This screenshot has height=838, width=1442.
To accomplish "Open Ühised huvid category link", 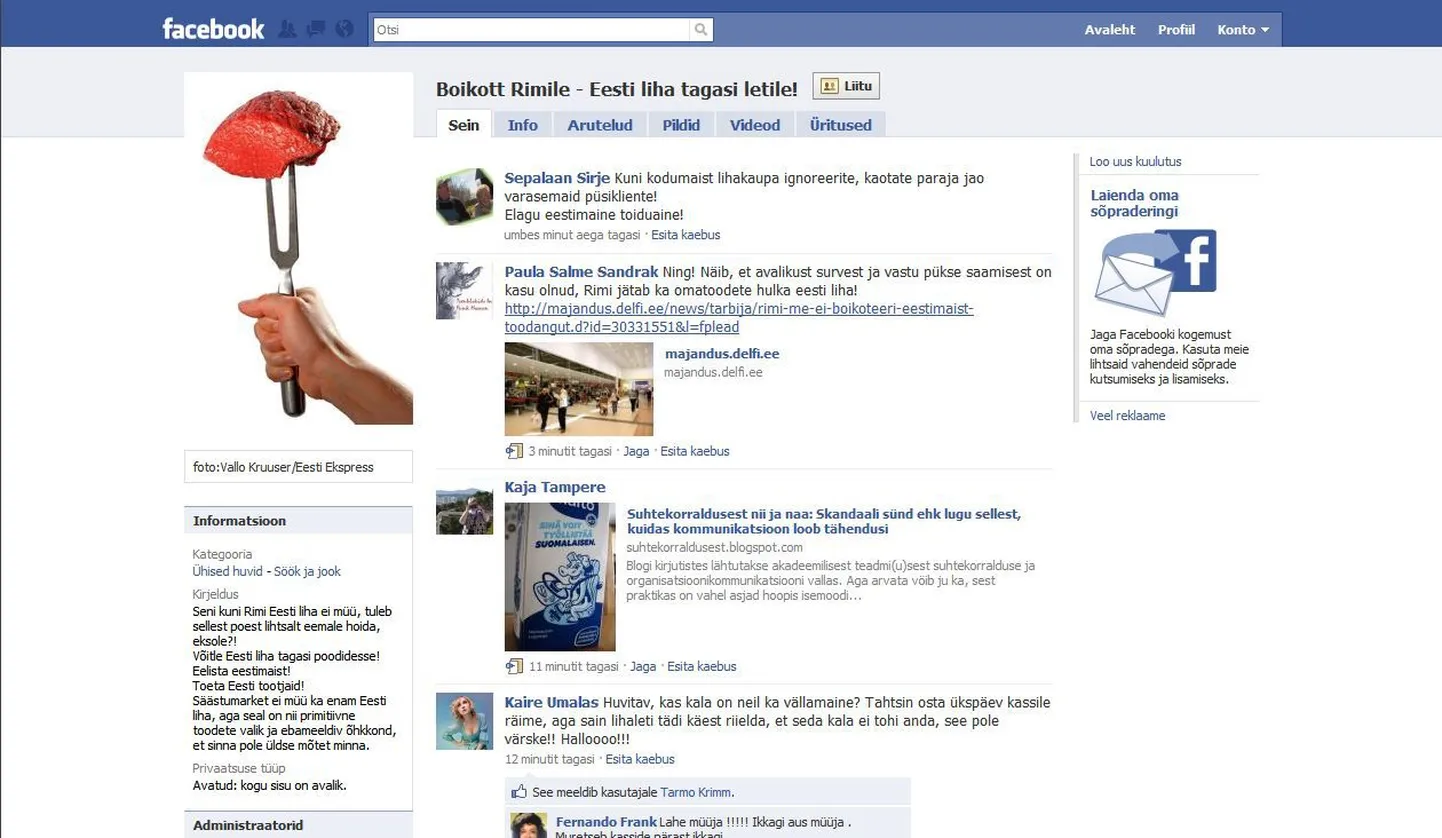I will (227, 571).
